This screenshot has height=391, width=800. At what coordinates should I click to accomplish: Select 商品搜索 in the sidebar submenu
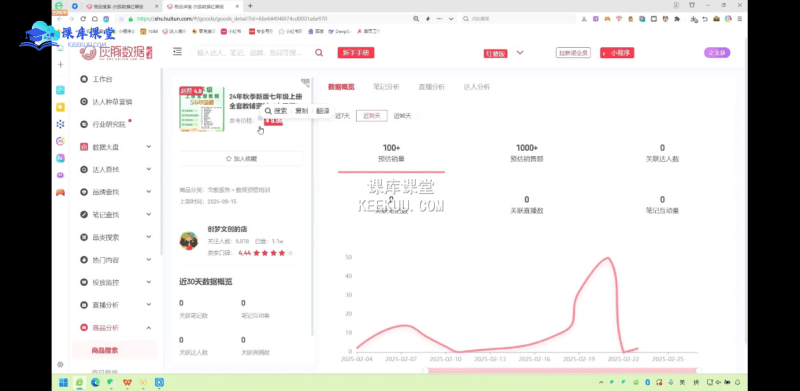[105, 350]
